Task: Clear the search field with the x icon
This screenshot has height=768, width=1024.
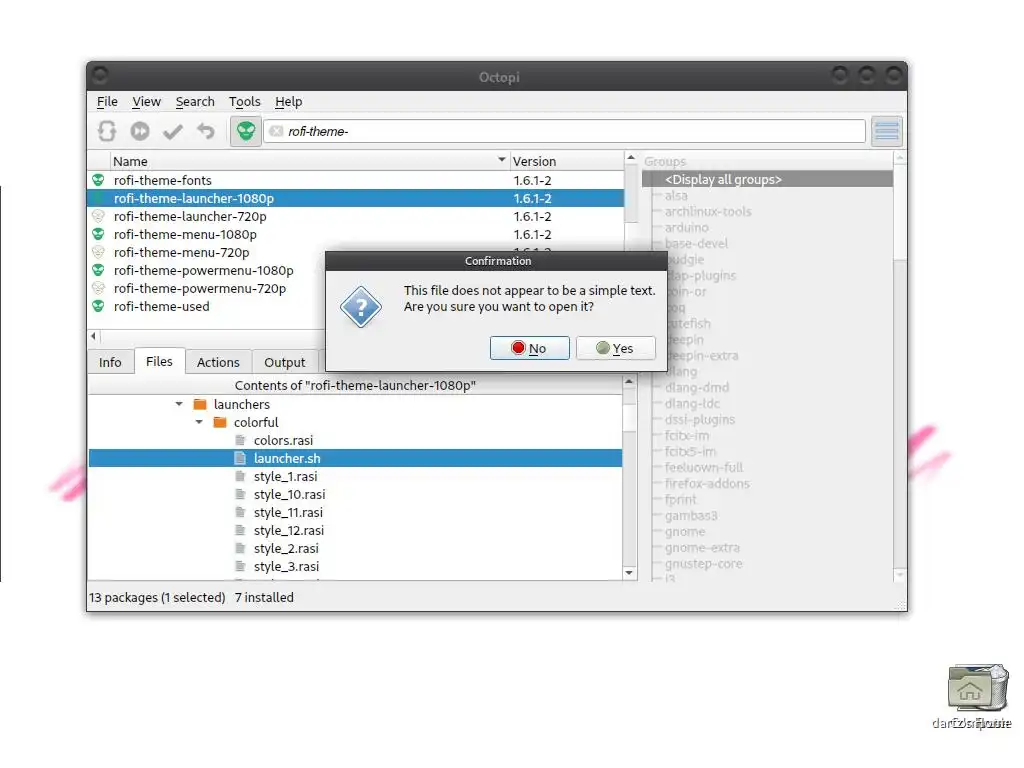Action: coord(276,131)
